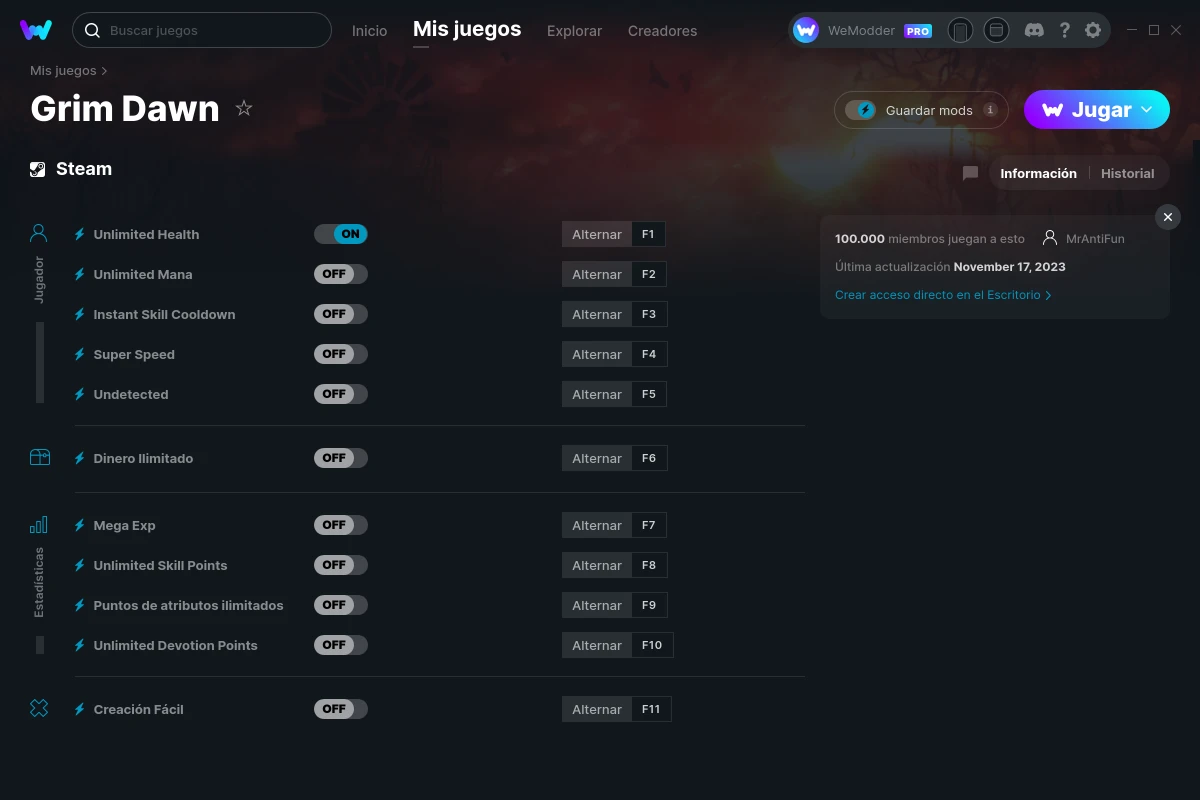Click the Steam platform icon
The image size is (1200, 800).
38,169
